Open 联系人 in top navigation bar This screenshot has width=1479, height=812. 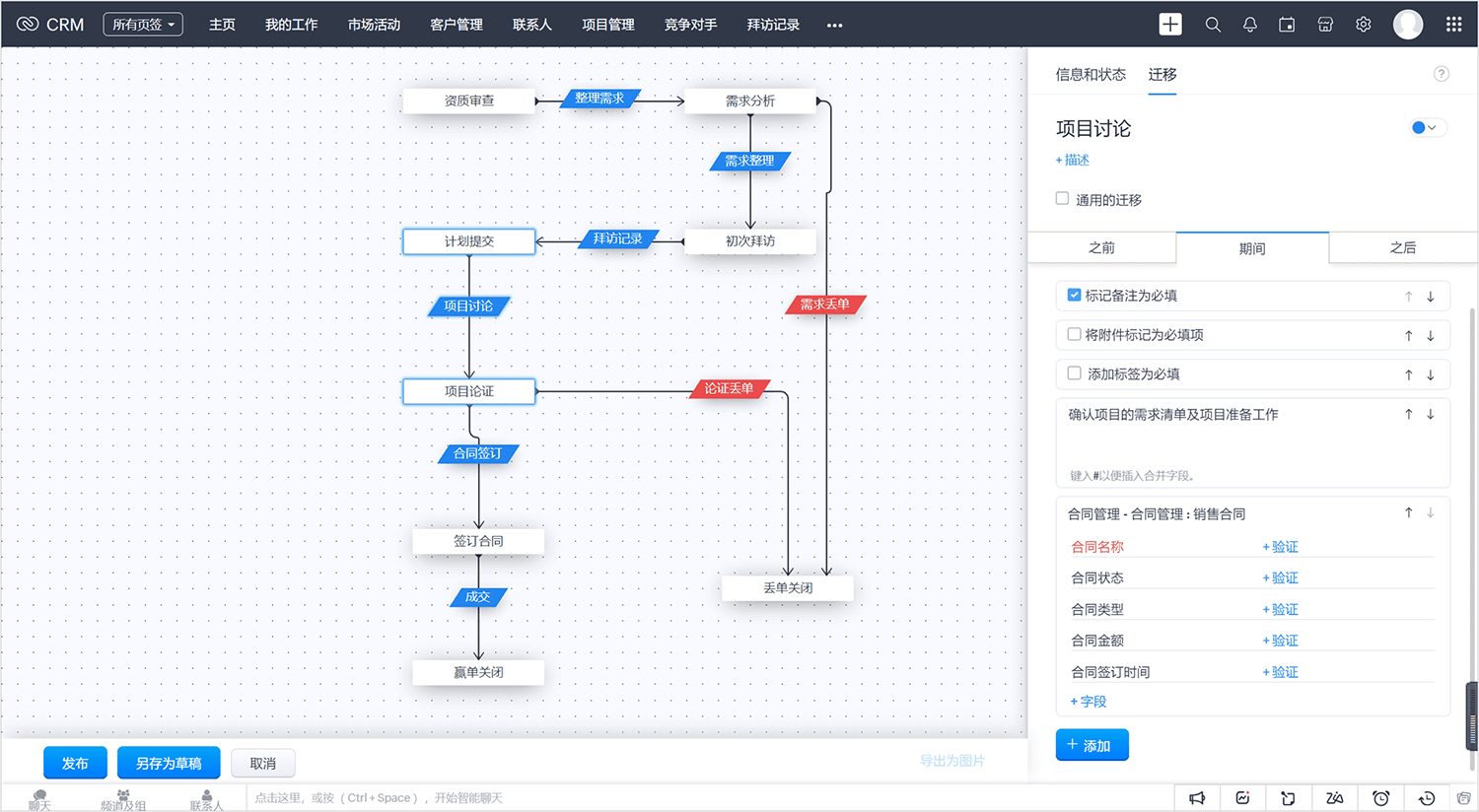532,25
